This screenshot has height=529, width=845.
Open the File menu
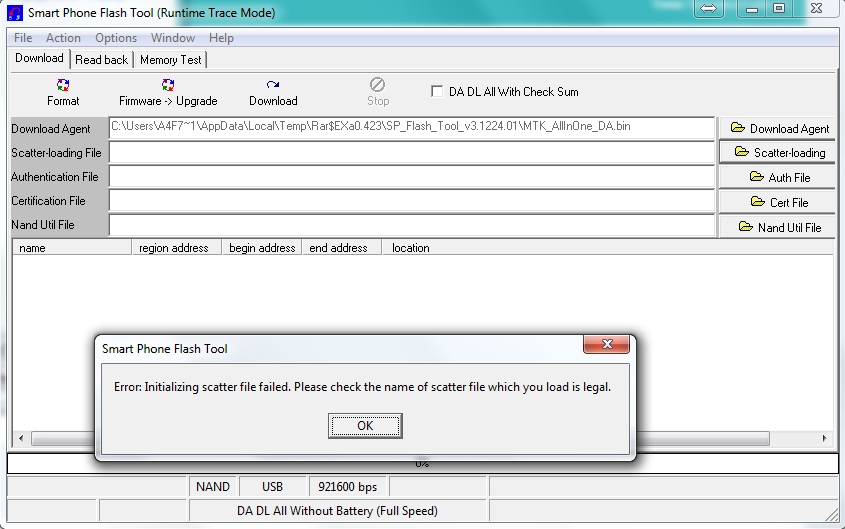tap(23, 38)
